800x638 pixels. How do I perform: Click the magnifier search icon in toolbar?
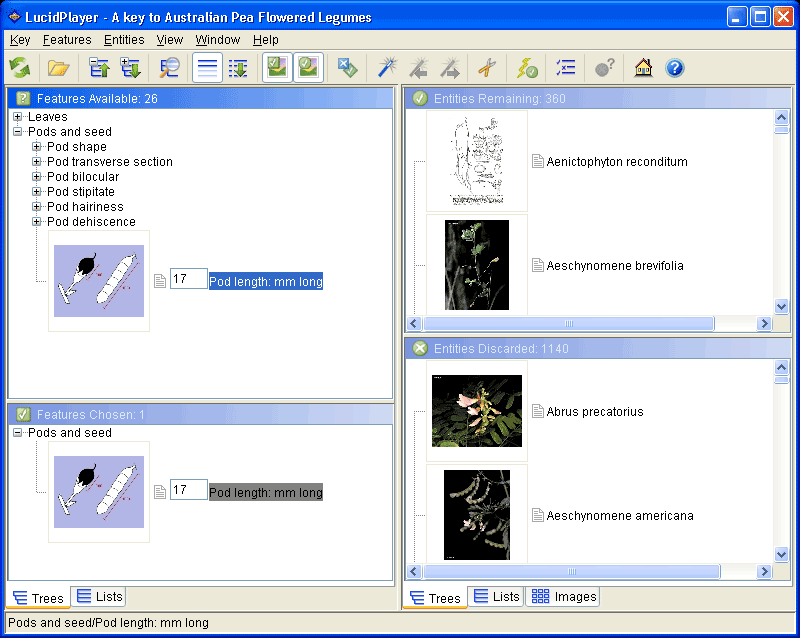click(x=170, y=68)
